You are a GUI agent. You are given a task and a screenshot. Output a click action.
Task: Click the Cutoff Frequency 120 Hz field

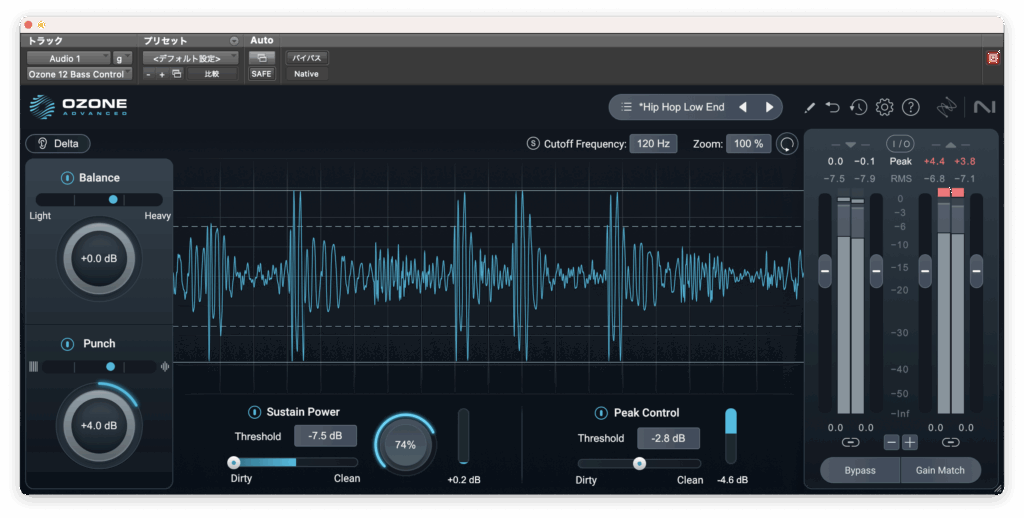click(653, 144)
